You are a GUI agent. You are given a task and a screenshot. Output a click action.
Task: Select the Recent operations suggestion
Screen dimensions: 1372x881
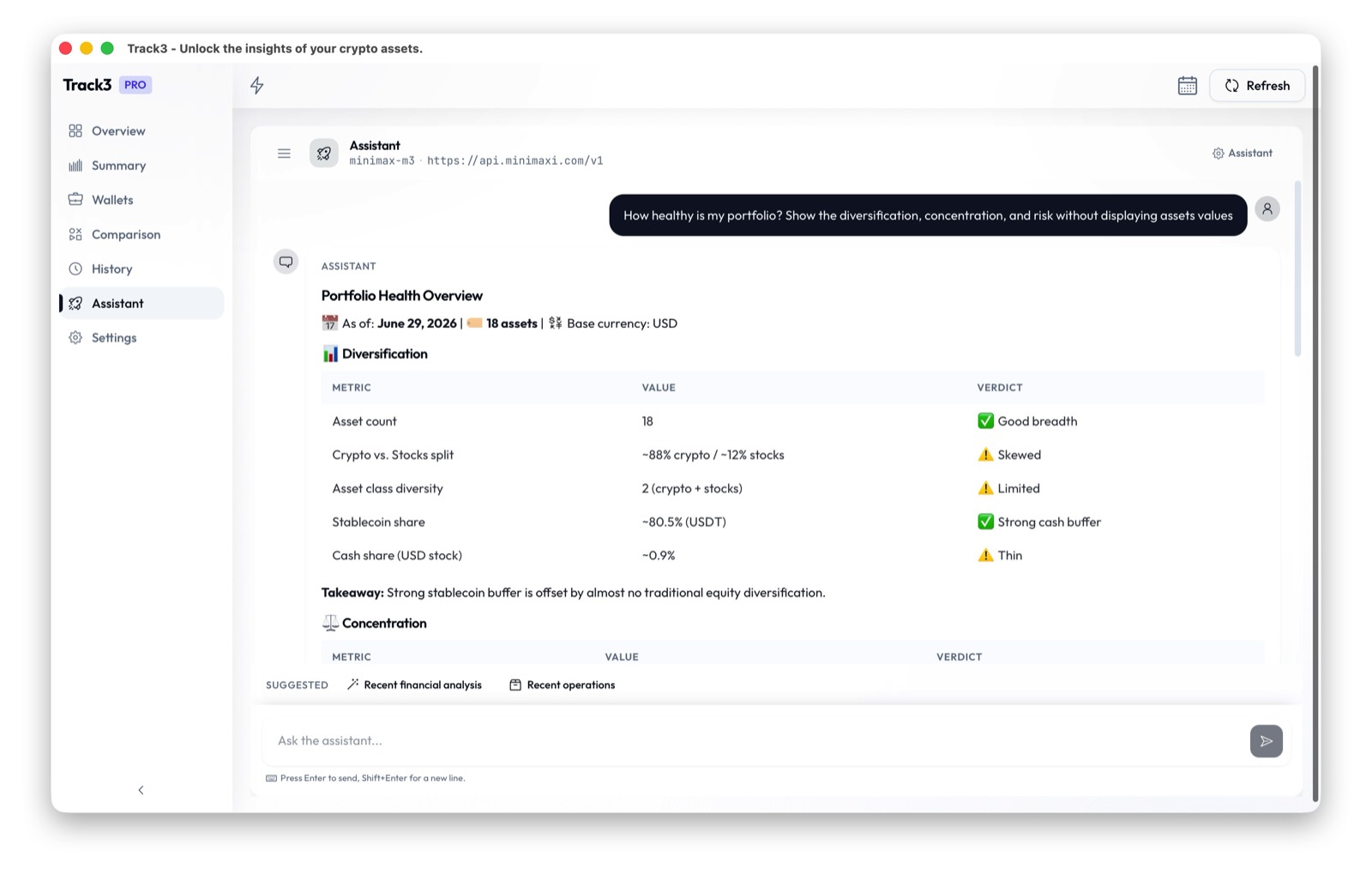coord(562,685)
